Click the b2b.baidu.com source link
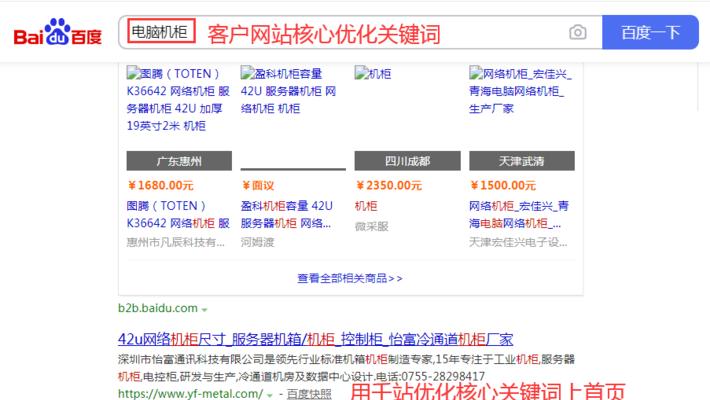710x400 pixels. [x=158, y=308]
